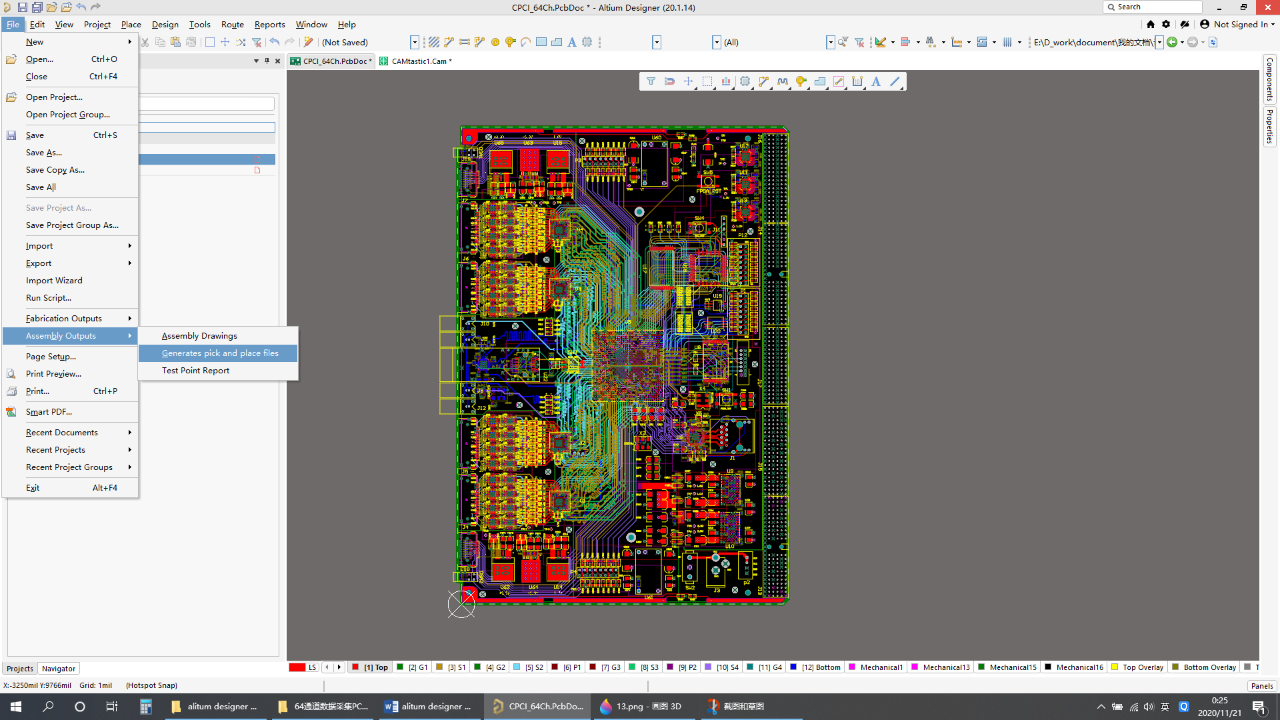The height and width of the screenshot is (720, 1280).
Task: Click the undo arrow in main toolbar
Action: pos(274,42)
